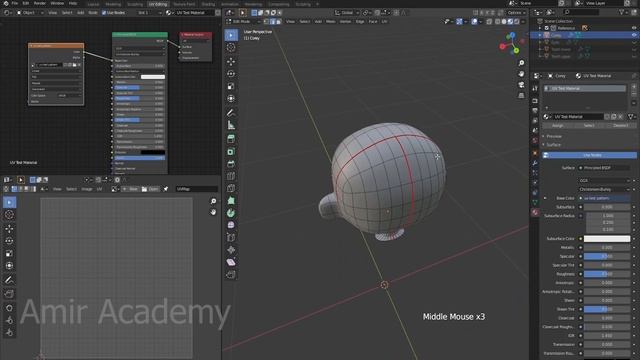
Task: Select the Scale tool in 3D viewport toolbar
Action: coord(231,86)
